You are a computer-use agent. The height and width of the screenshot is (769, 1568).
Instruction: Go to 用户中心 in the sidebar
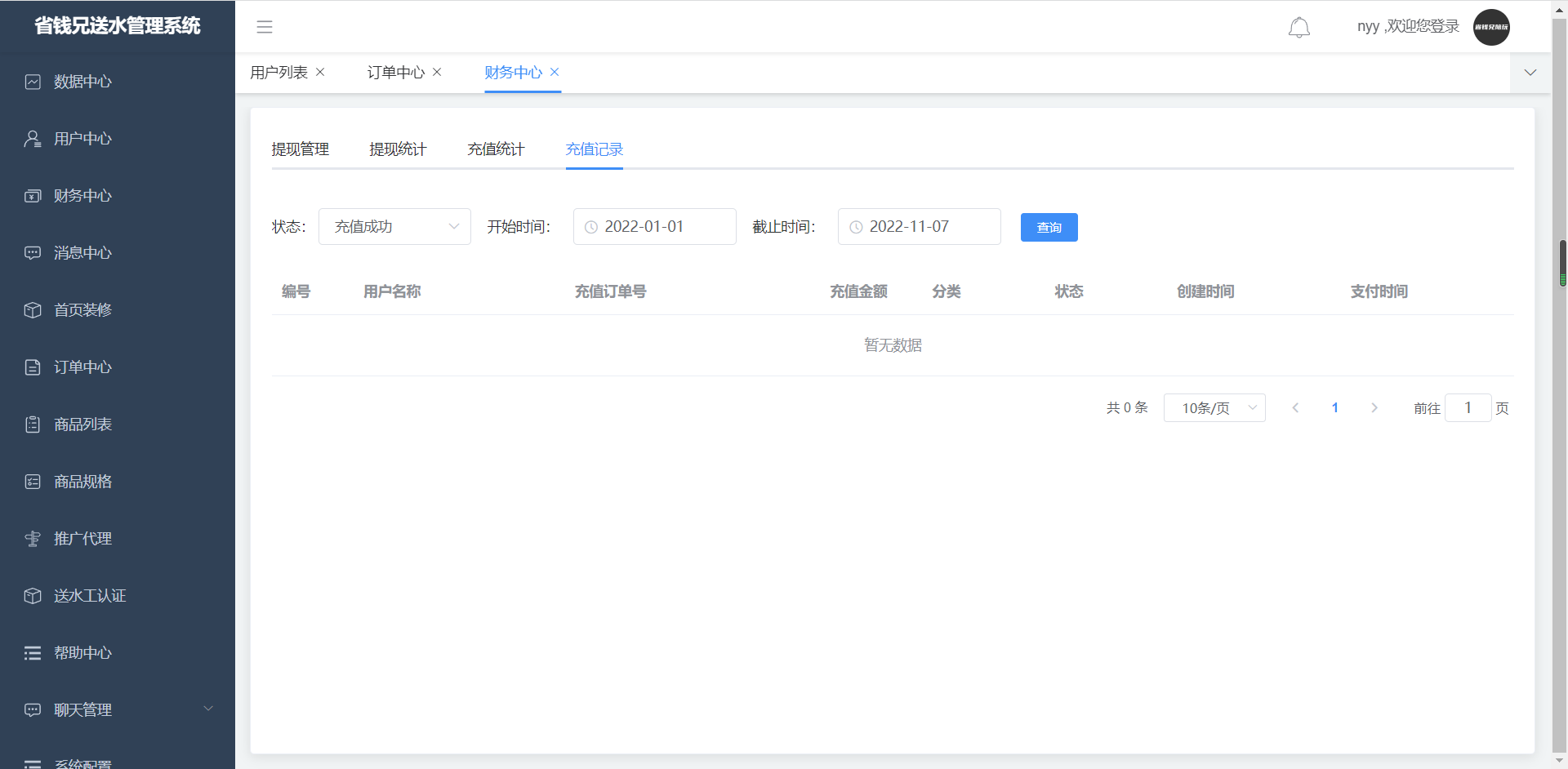pos(82,139)
